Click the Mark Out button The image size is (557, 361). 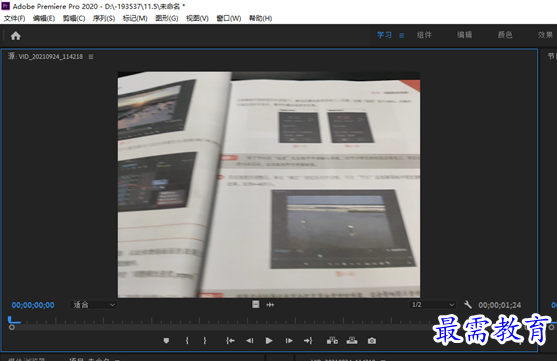click(205, 341)
